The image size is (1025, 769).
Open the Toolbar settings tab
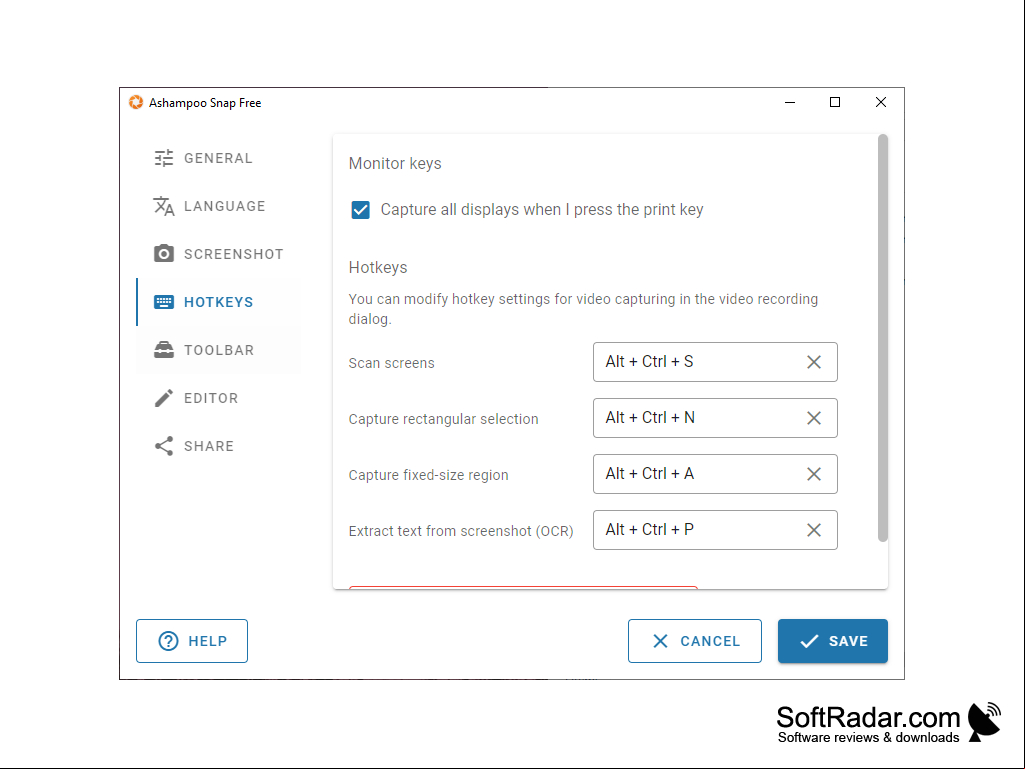tap(218, 350)
